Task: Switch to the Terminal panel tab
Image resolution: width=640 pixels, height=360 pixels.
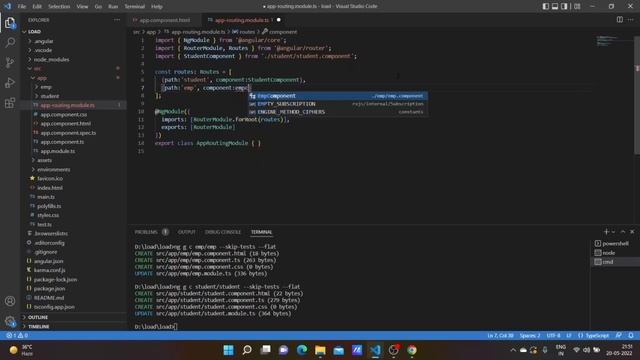Action: pyautogui.click(x=261, y=232)
